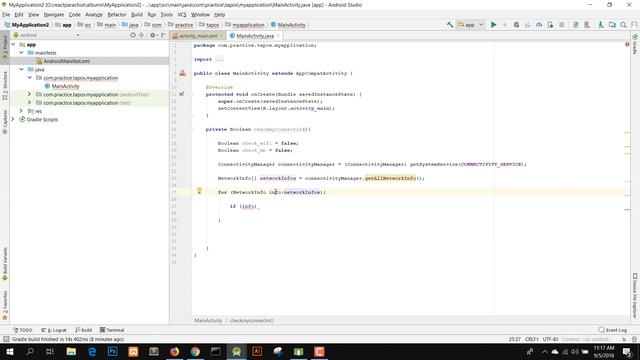Collapse the app module node
This screenshot has height=360, width=640.
(13, 44)
